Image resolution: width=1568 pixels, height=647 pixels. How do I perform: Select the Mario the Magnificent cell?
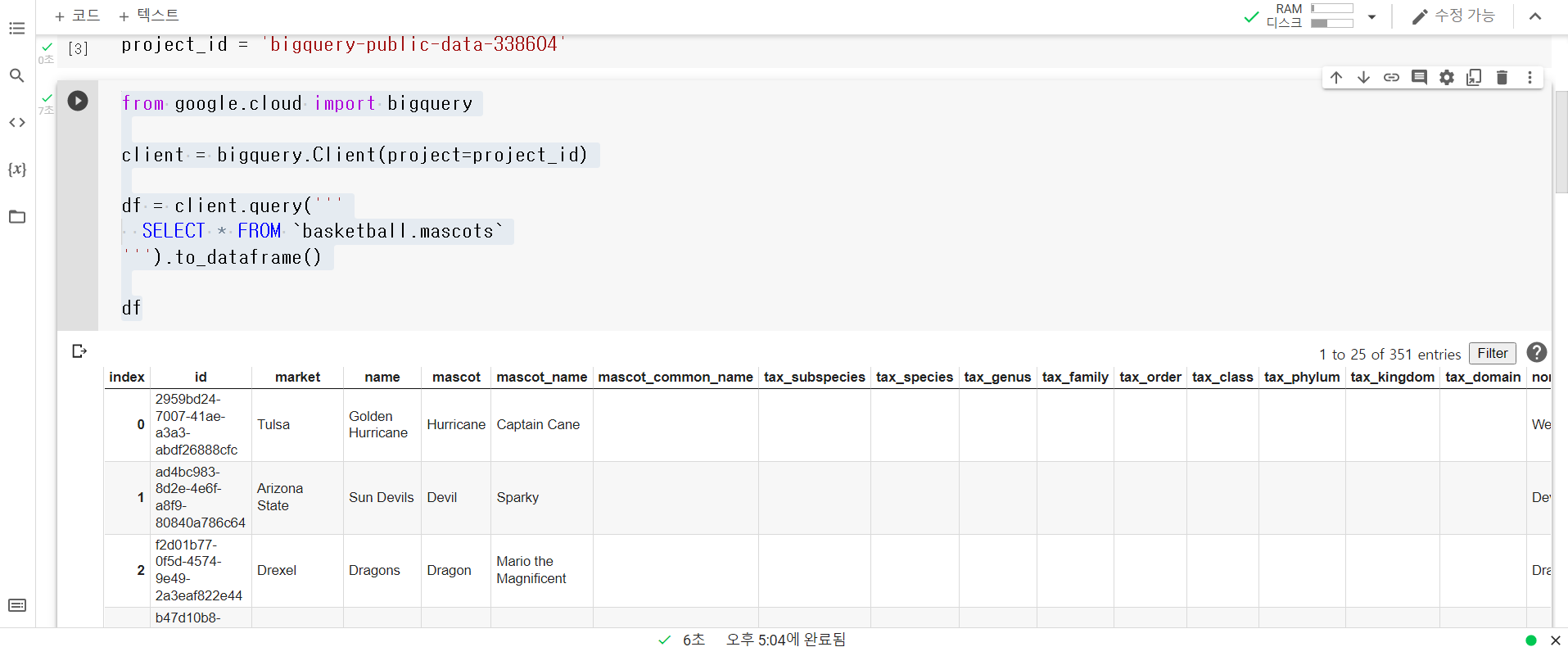coord(541,570)
